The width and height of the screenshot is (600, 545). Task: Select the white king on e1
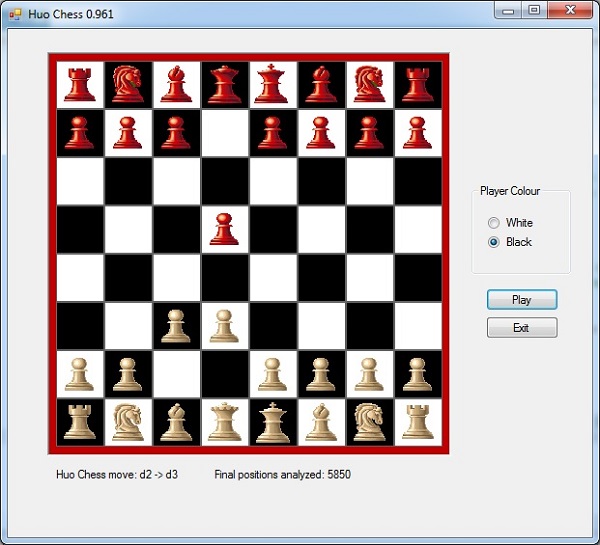point(273,422)
